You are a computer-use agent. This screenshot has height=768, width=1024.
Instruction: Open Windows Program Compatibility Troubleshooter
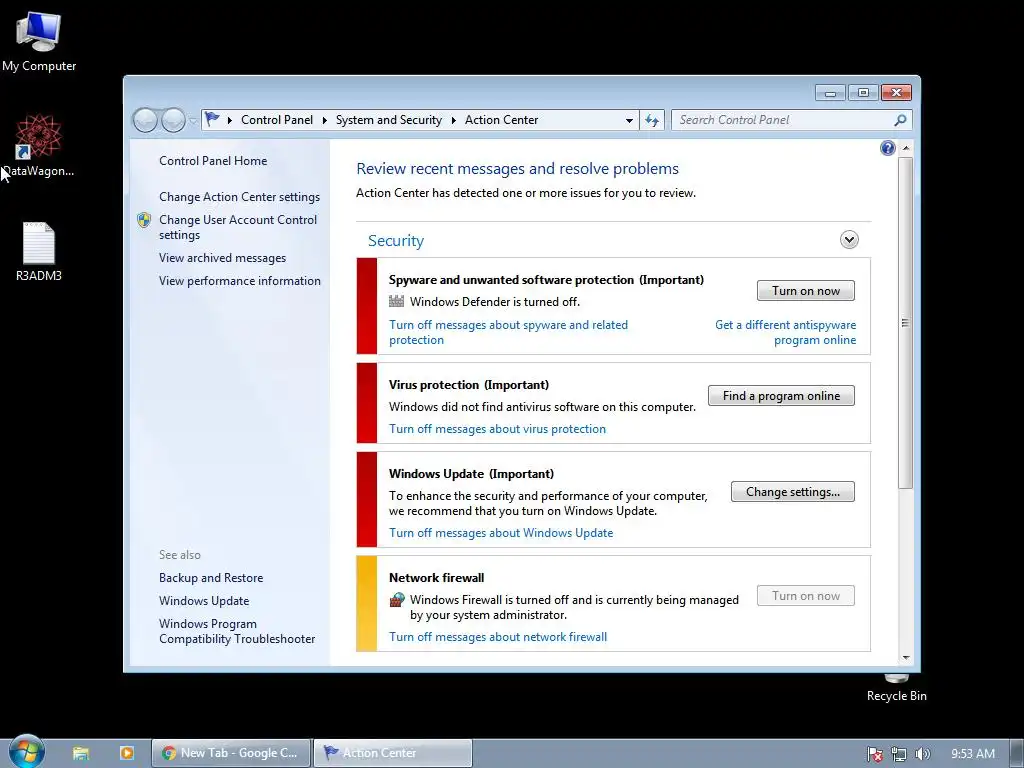[x=237, y=631]
